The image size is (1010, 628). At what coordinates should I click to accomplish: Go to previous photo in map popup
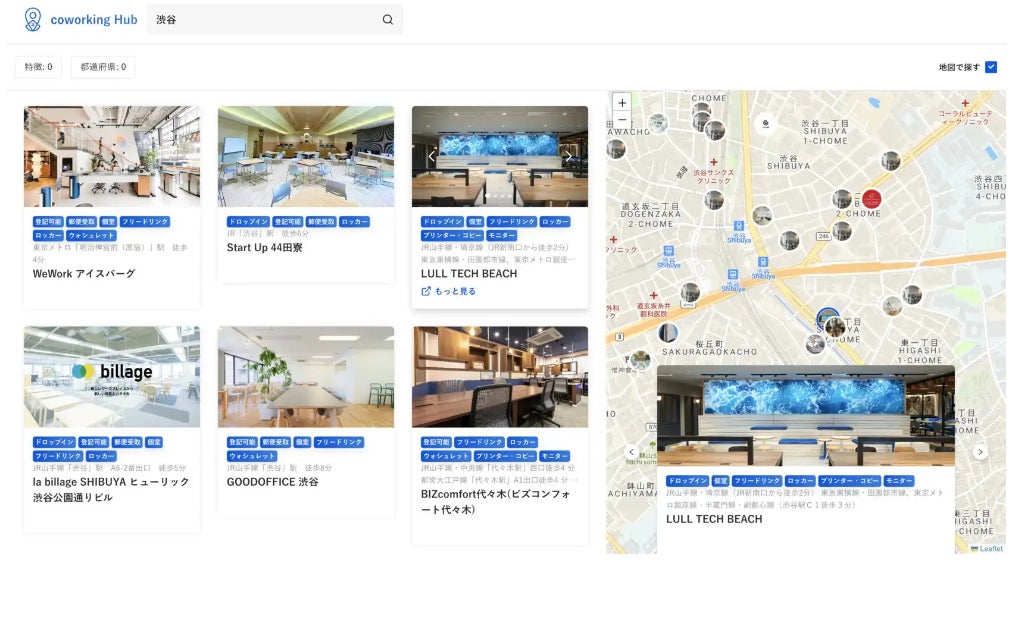[631, 452]
